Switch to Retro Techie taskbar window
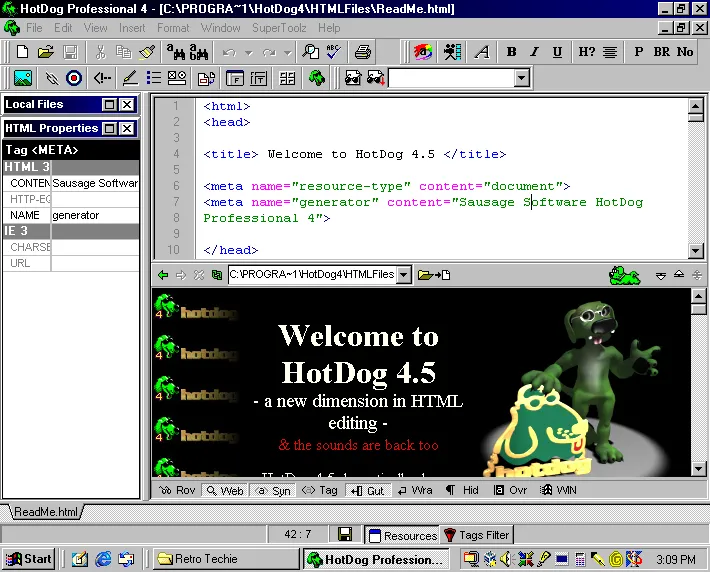This screenshot has height=572, width=710. coord(225,559)
